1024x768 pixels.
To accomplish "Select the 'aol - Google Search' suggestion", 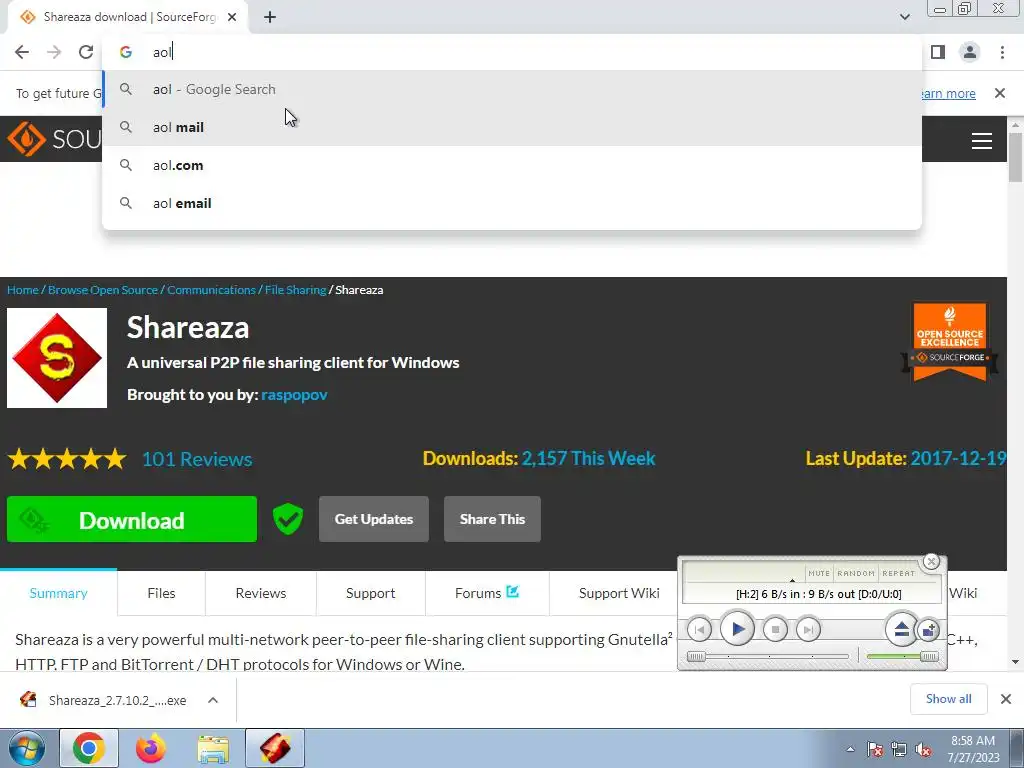I will pos(512,89).
